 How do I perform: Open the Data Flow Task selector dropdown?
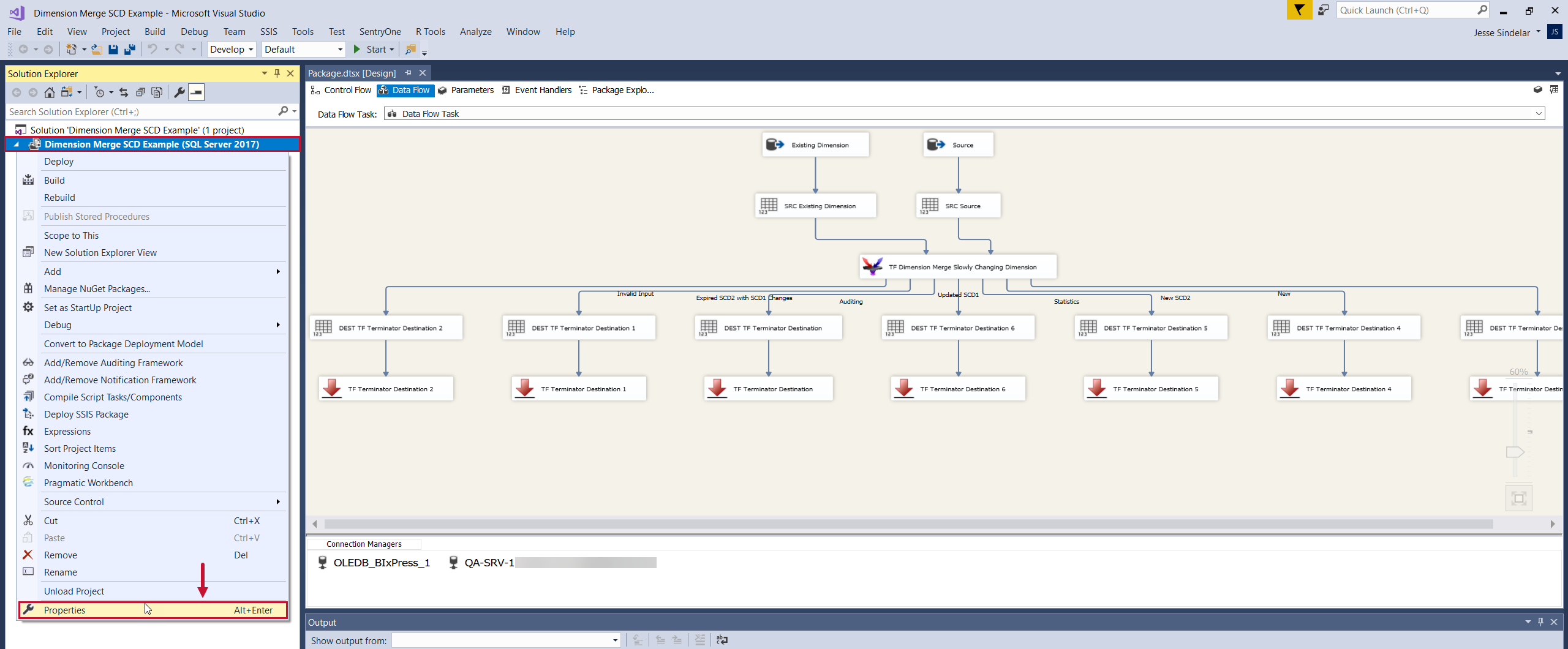[1538, 113]
